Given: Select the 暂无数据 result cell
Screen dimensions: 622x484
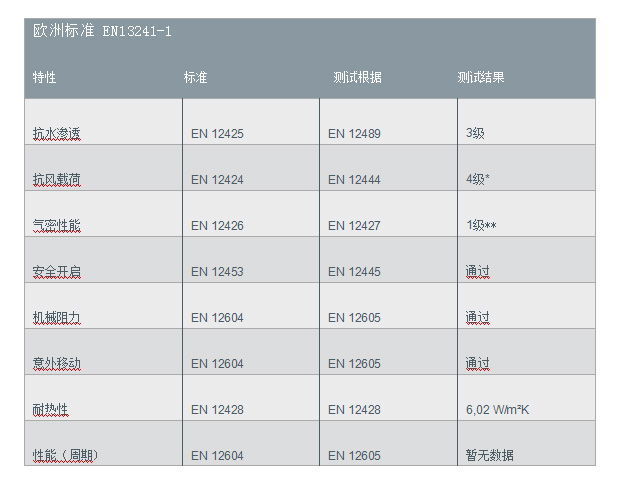Looking at the screenshot, I should click(x=489, y=455).
